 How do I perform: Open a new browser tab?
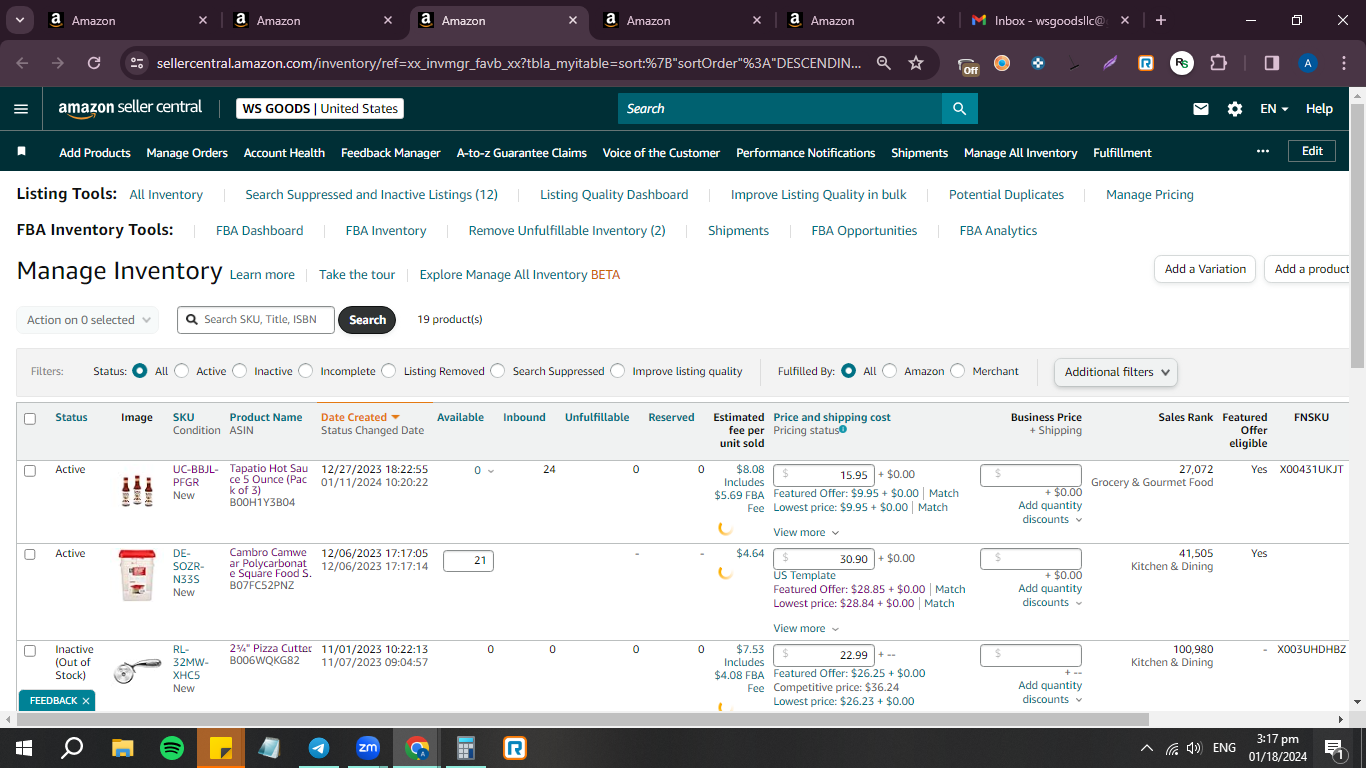click(x=1160, y=20)
